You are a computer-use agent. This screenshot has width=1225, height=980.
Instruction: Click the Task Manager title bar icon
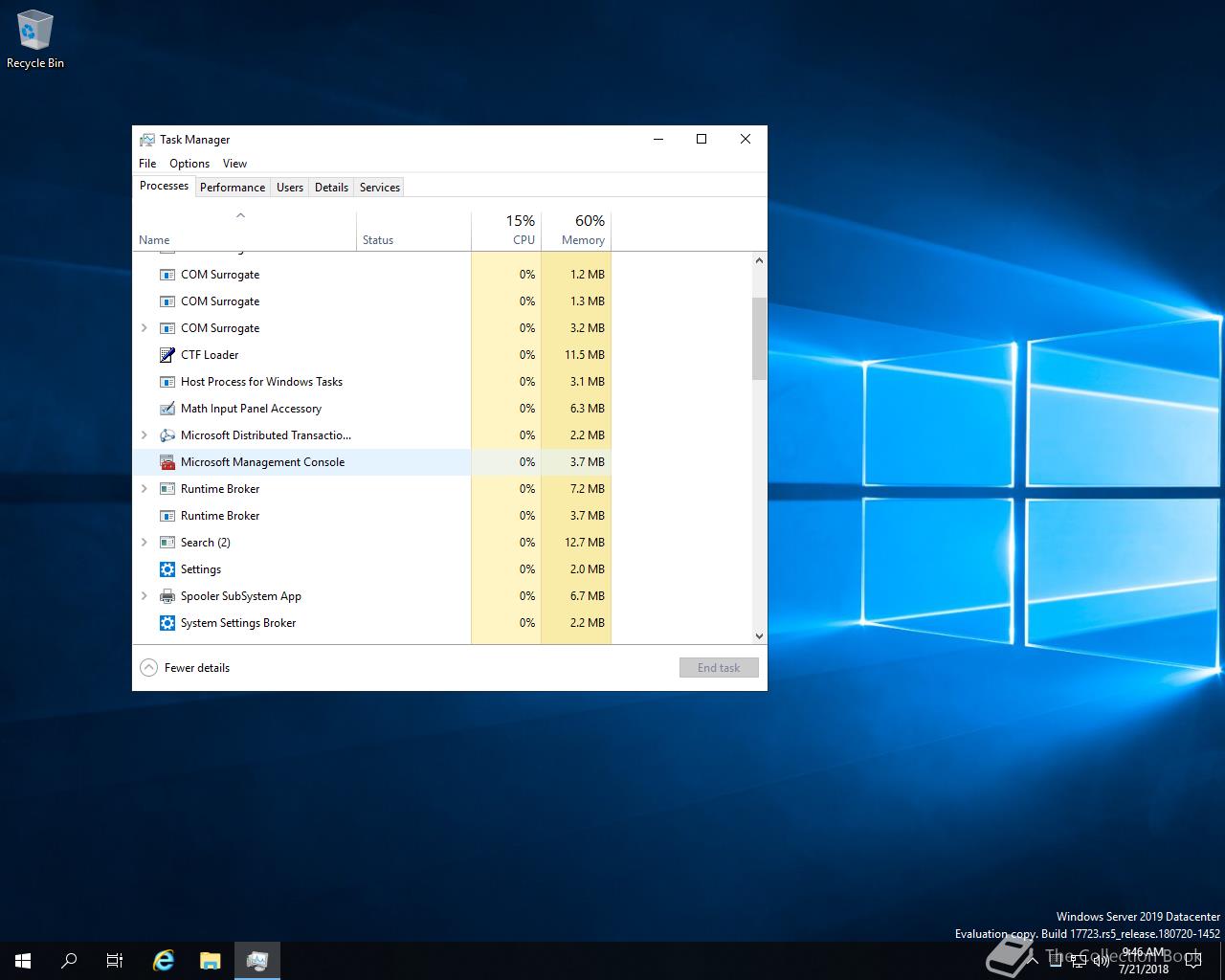(x=147, y=140)
